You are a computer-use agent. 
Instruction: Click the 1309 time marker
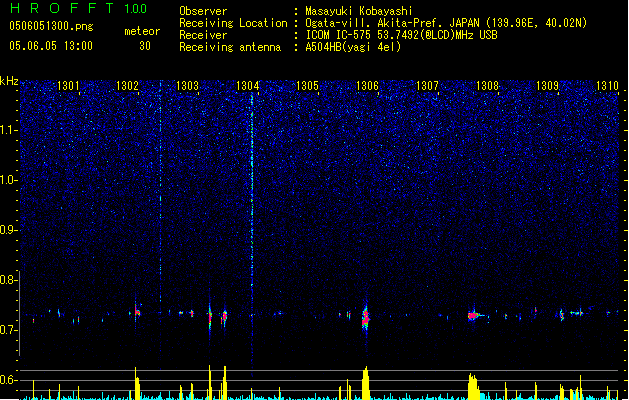pos(547,85)
